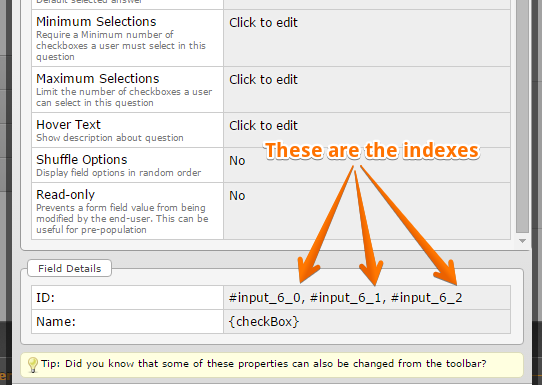Click the {checkBox} name value
Image resolution: width=542 pixels, height=385 pixels.
point(264,322)
